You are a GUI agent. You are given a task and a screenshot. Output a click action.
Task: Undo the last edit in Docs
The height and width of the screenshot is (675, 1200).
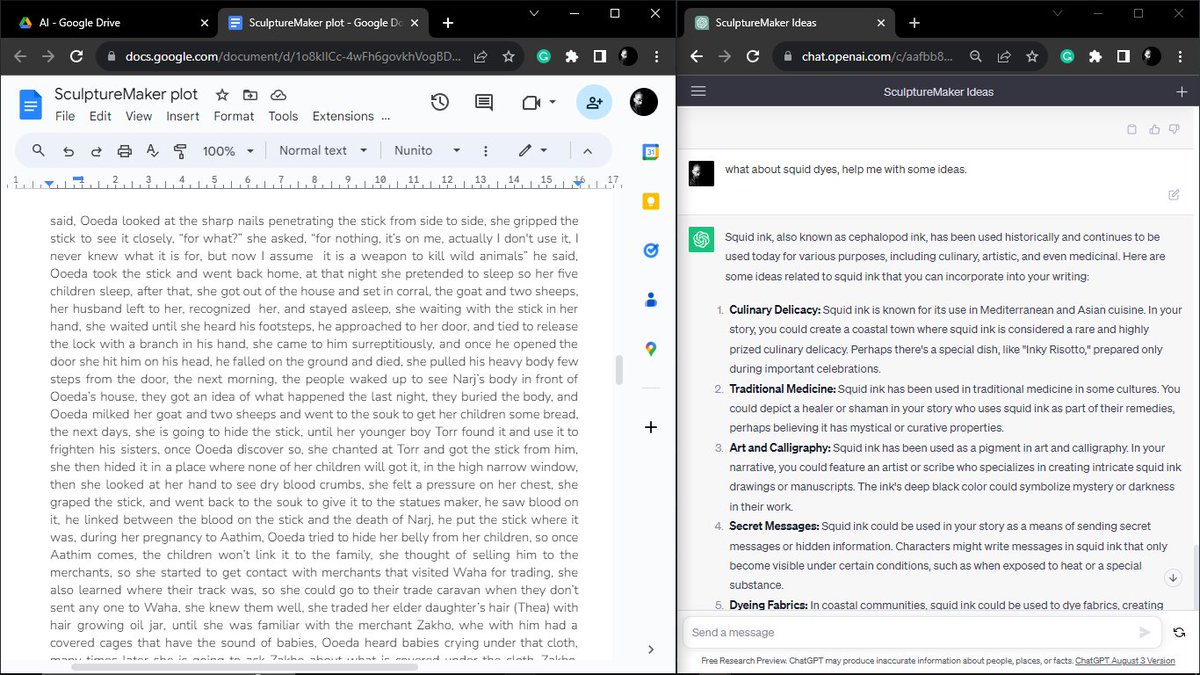(x=68, y=151)
